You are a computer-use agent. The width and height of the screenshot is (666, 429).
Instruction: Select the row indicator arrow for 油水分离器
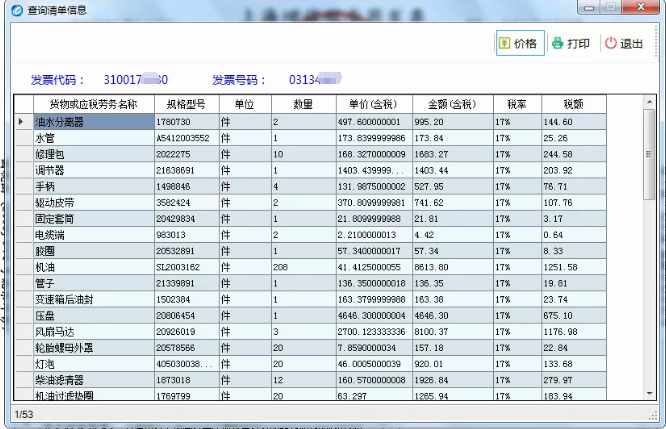pos(21,122)
